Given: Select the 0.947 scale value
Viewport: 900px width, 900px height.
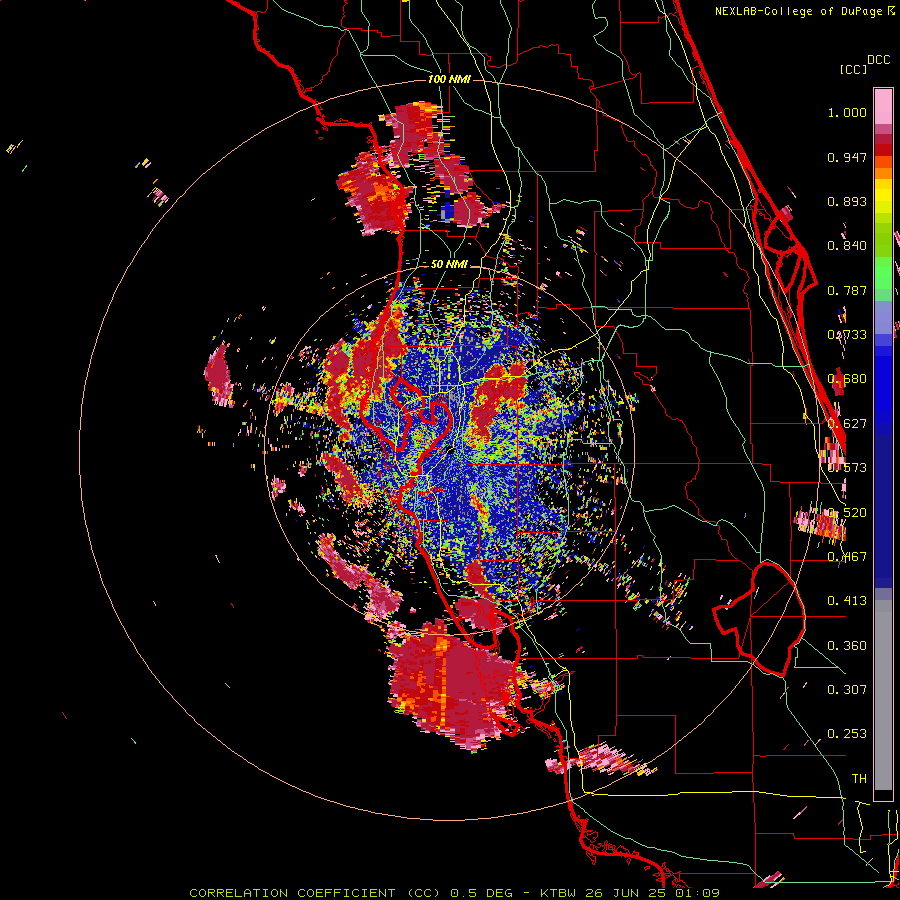Looking at the screenshot, I should [x=847, y=157].
